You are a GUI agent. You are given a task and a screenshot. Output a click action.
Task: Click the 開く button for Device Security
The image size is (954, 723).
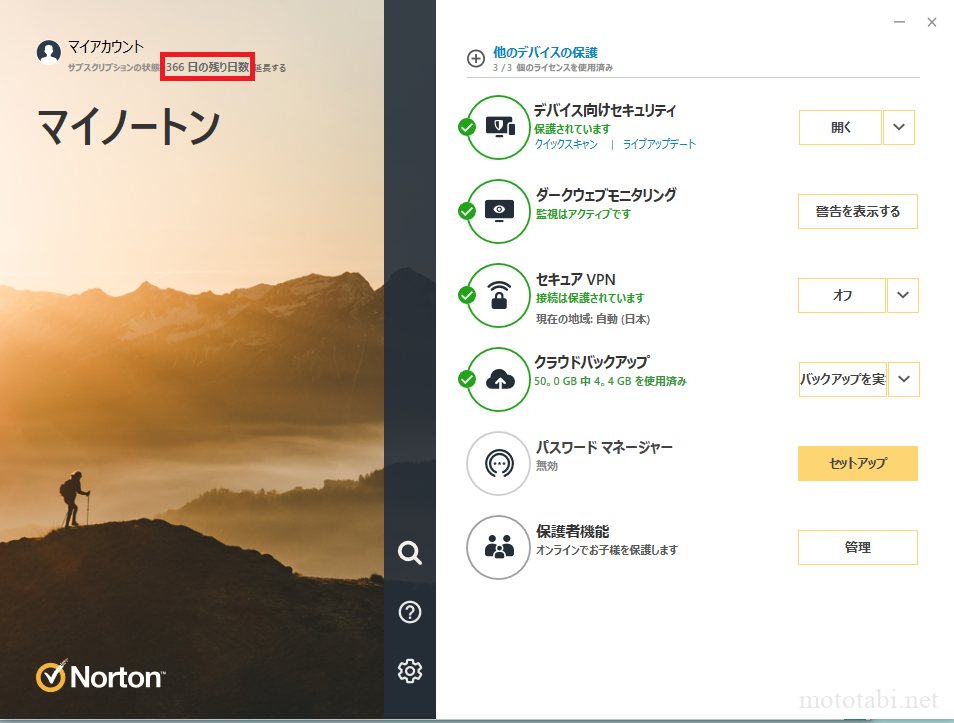coord(840,127)
